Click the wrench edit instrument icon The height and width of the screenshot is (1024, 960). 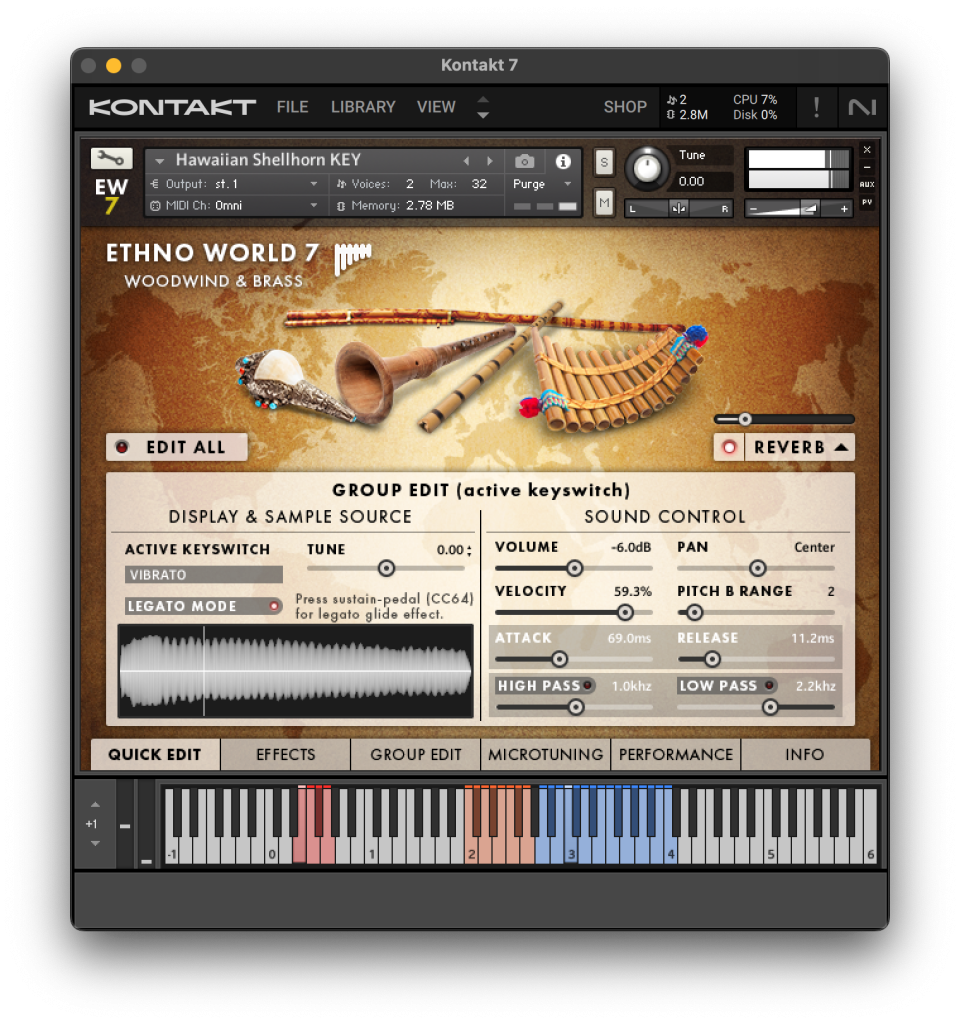[111, 158]
